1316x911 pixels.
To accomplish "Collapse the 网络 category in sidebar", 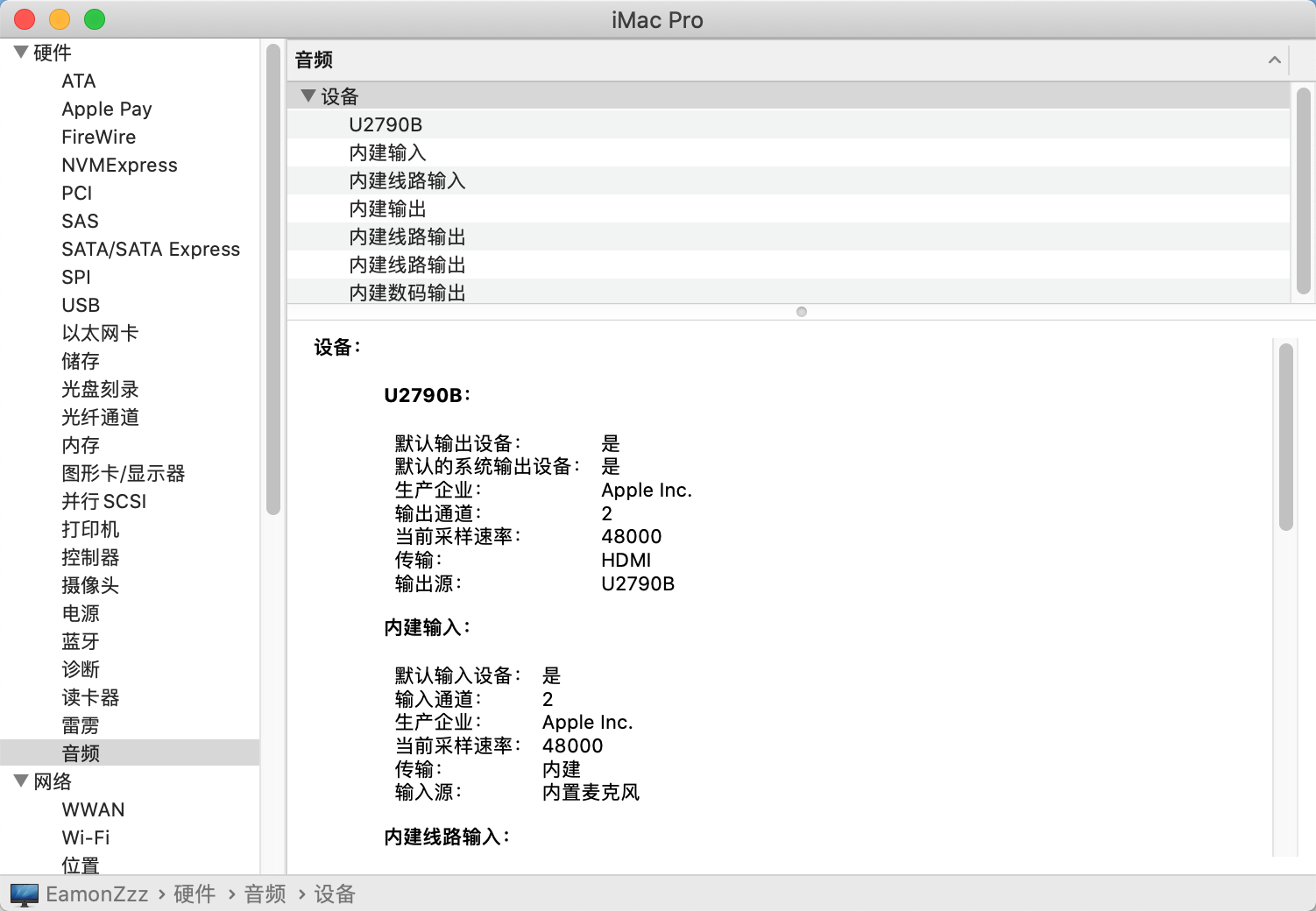I will tap(21, 780).
